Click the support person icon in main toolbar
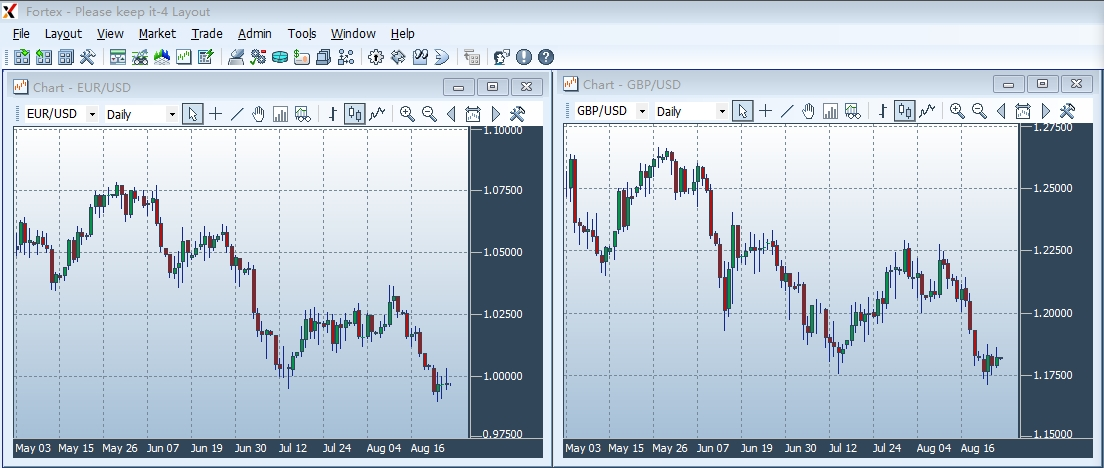This screenshot has width=1104, height=468. tap(501, 57)
